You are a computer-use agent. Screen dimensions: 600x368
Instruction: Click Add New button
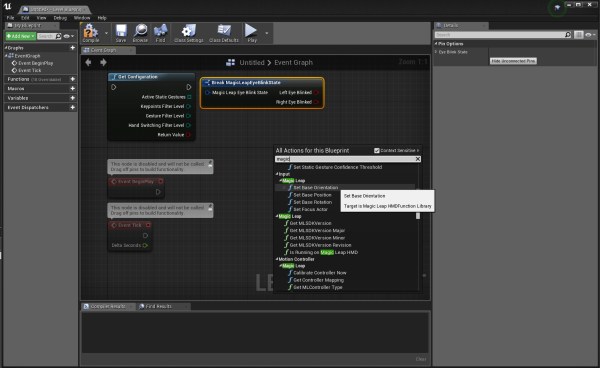(x=21, y=36)
